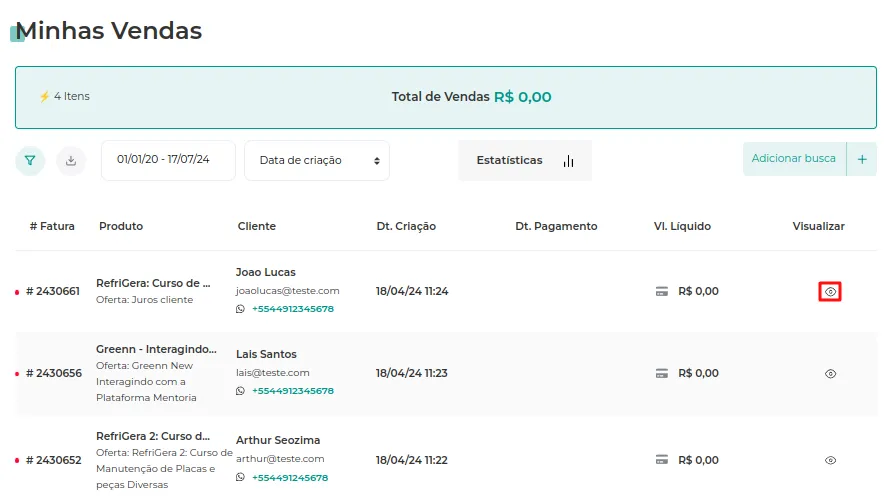This screenshot has height=501, width=889.
Task: Click Oferta: Juros cliente text
Action: click(145, 300)
